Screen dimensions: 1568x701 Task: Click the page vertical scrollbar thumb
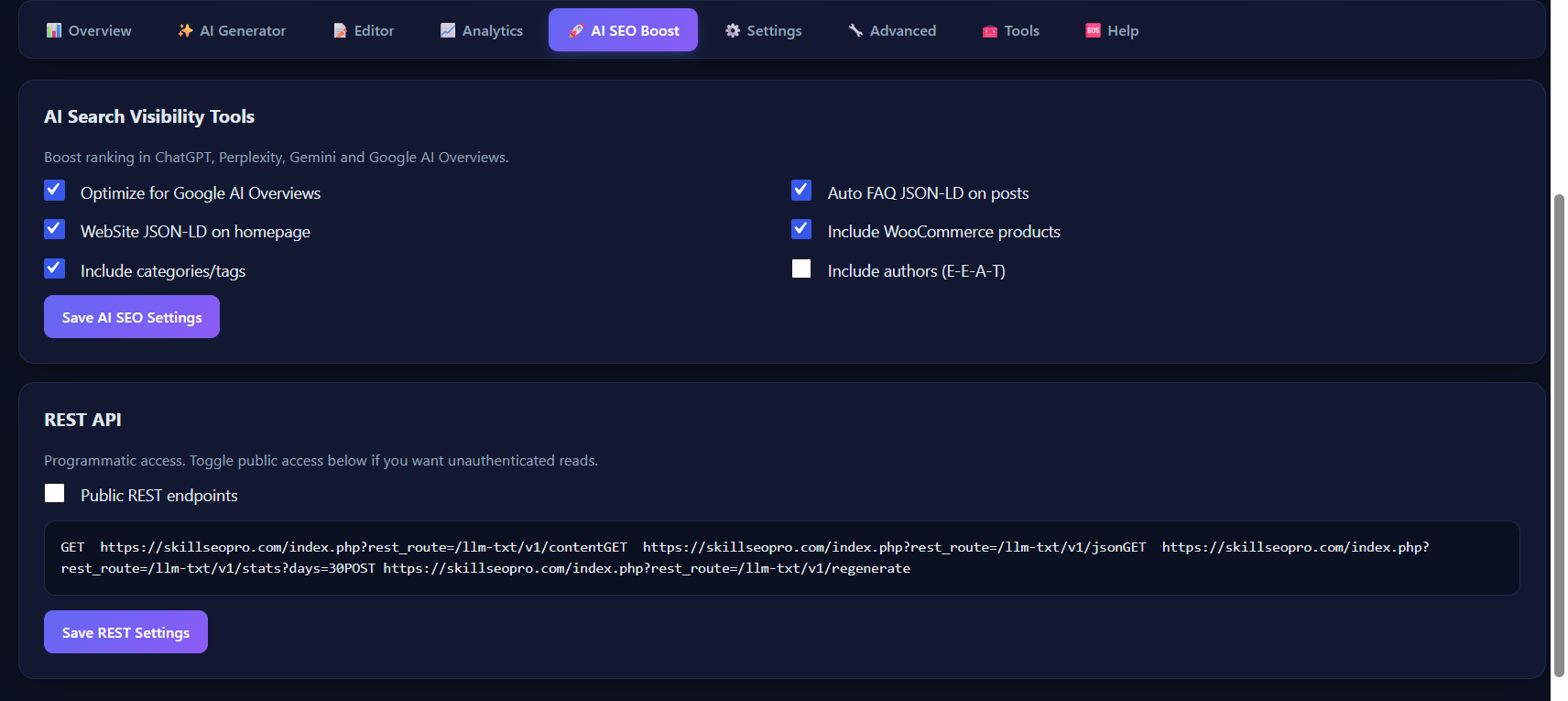(x=1559, y=435)
